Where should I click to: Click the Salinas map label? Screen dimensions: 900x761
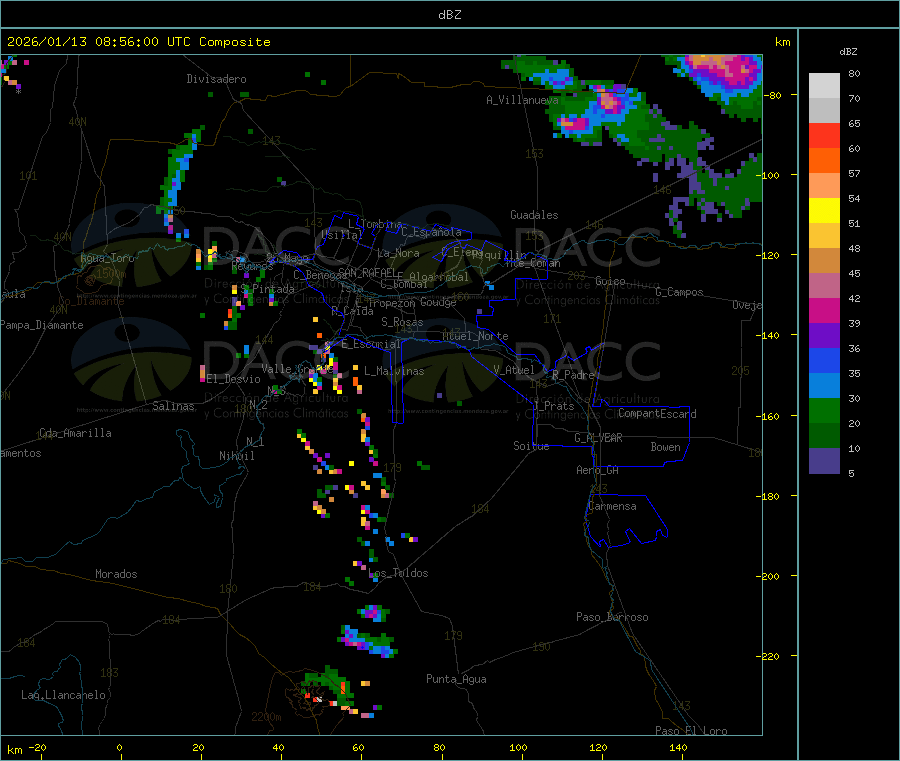(173, 406)
